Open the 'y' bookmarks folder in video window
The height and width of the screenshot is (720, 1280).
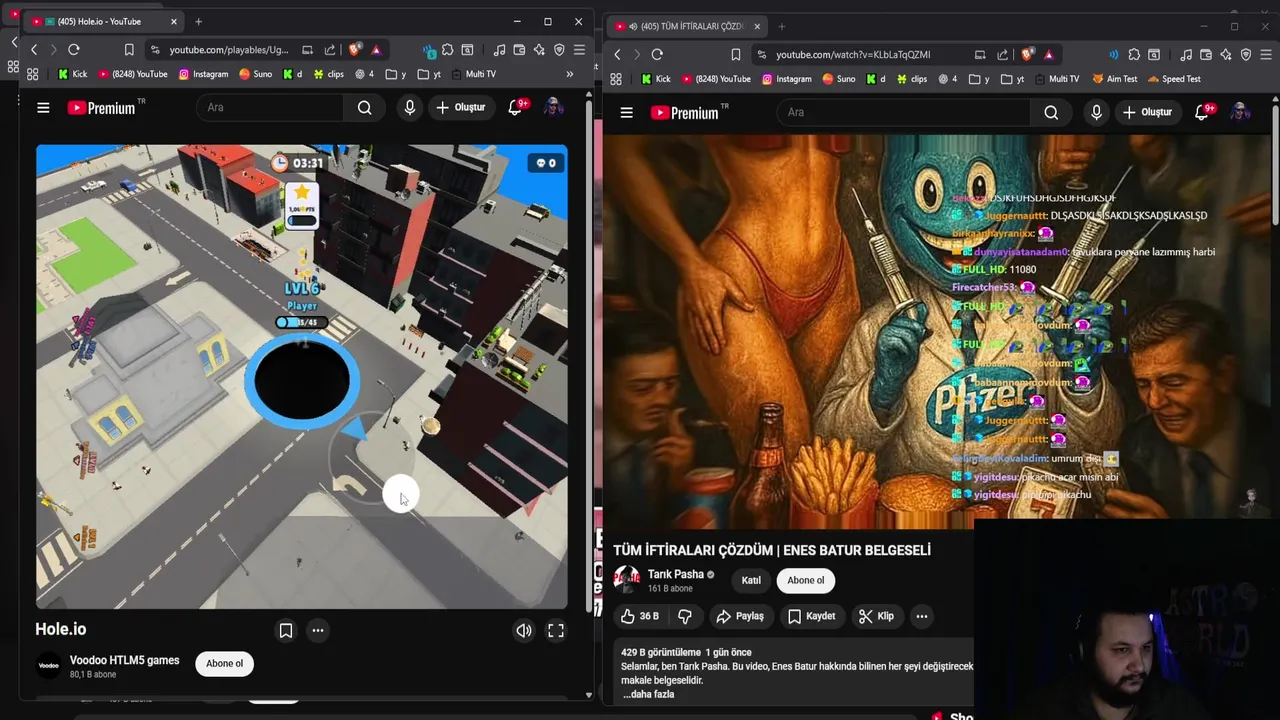pos(980,79)
